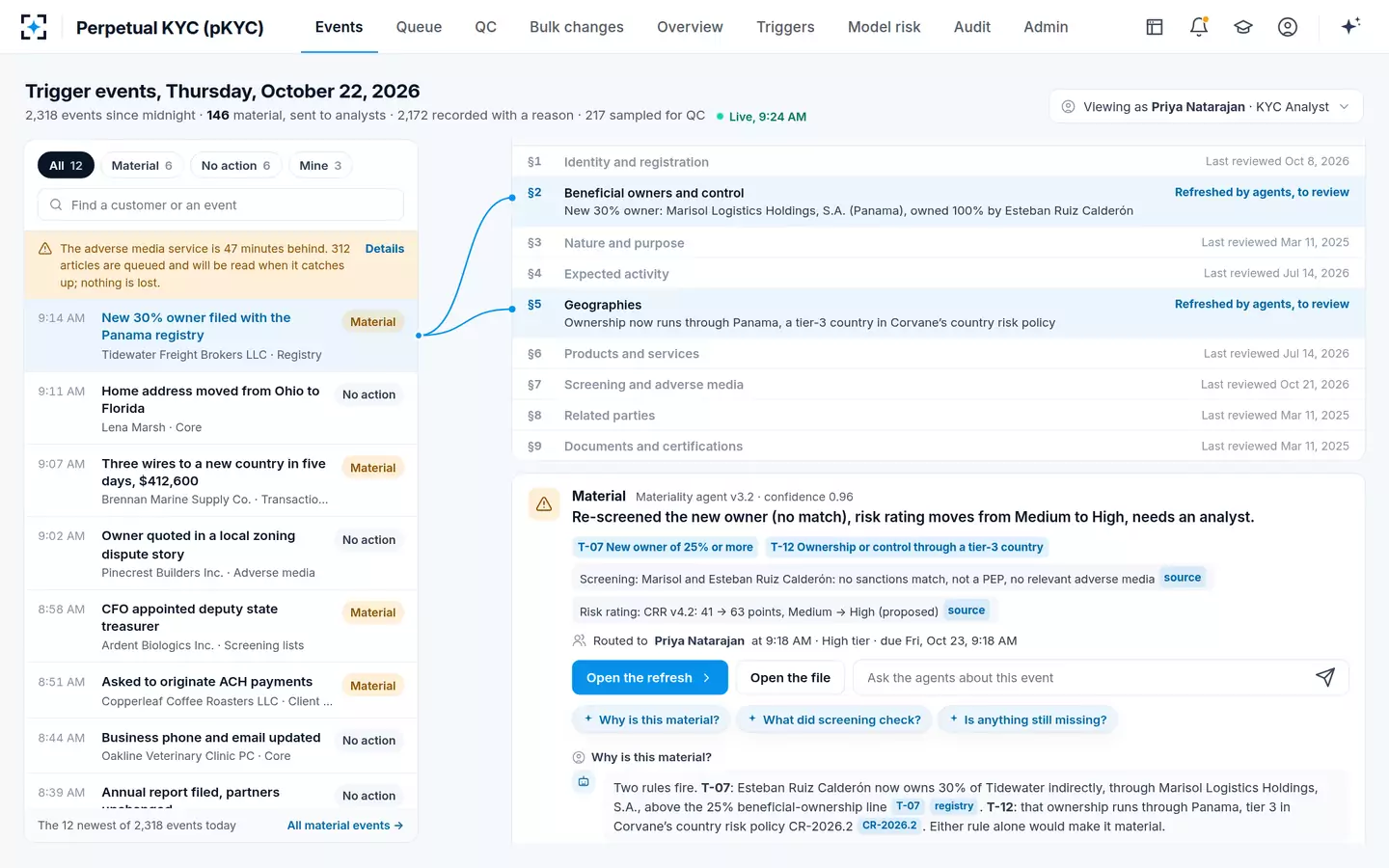The height and width of the screenshot is (868, 1389).
Task: Open the graduation cap learning icon
Action: pos(1243,27)
